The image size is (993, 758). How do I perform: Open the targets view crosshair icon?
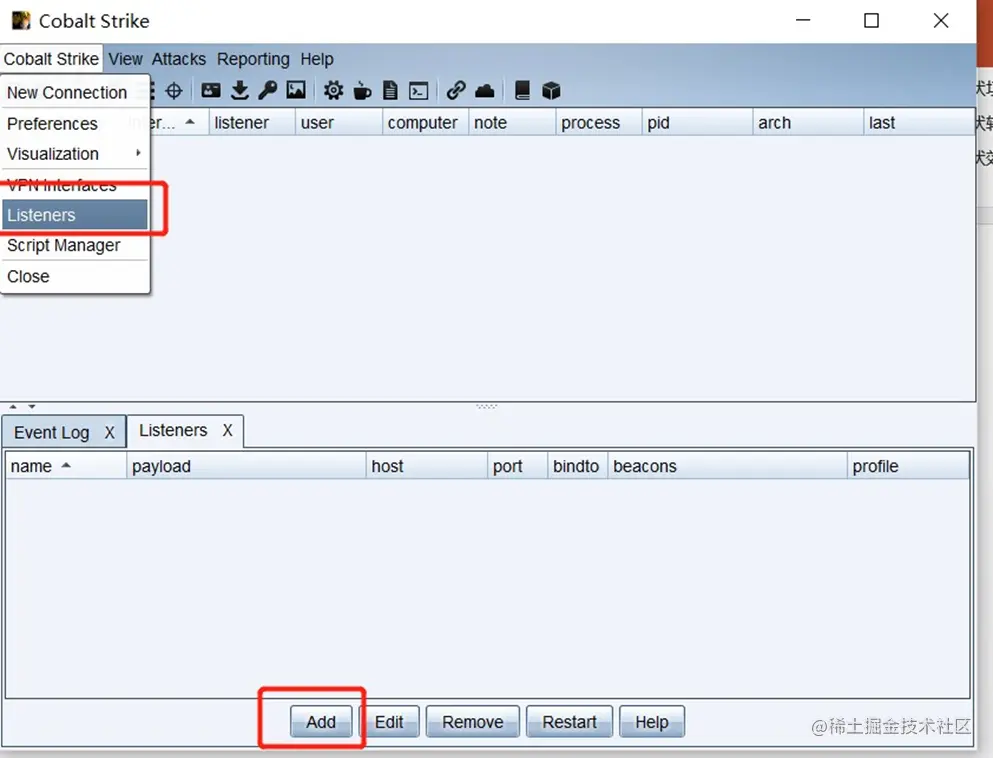point(174,91)
